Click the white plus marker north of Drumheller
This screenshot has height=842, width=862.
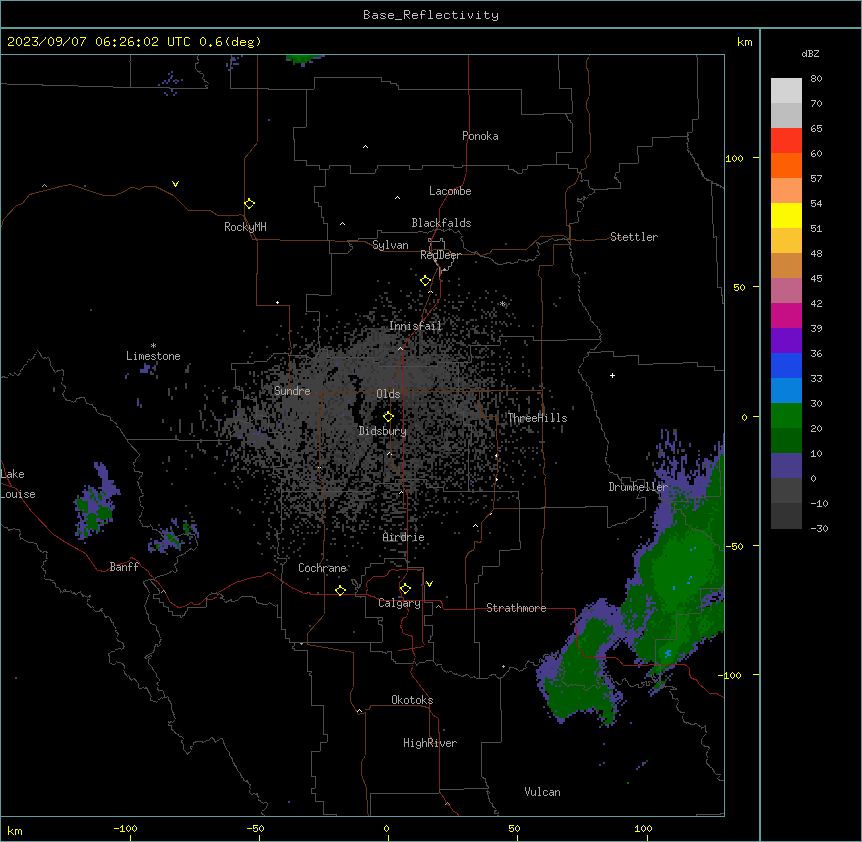pyautogui.click(x=612, y=375)
